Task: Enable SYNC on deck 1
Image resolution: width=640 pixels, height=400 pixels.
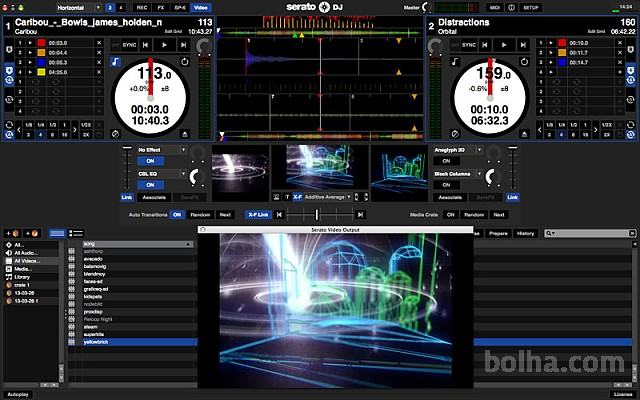Action: point(129,45)
